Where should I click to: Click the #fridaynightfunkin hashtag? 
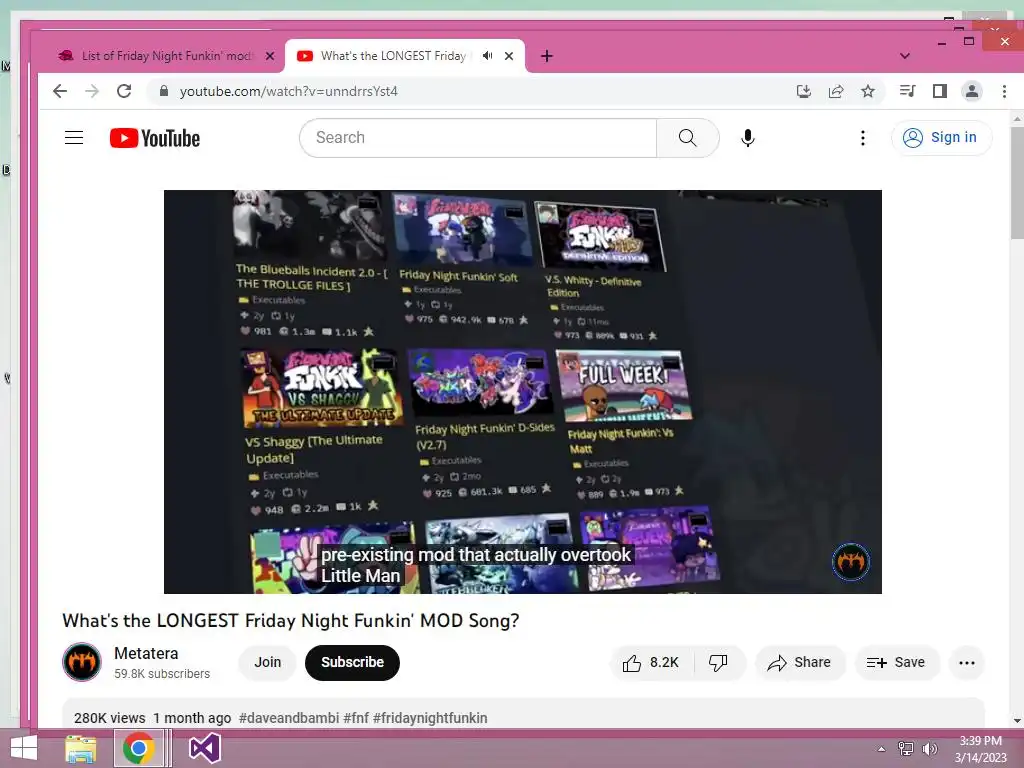point(430,718)
